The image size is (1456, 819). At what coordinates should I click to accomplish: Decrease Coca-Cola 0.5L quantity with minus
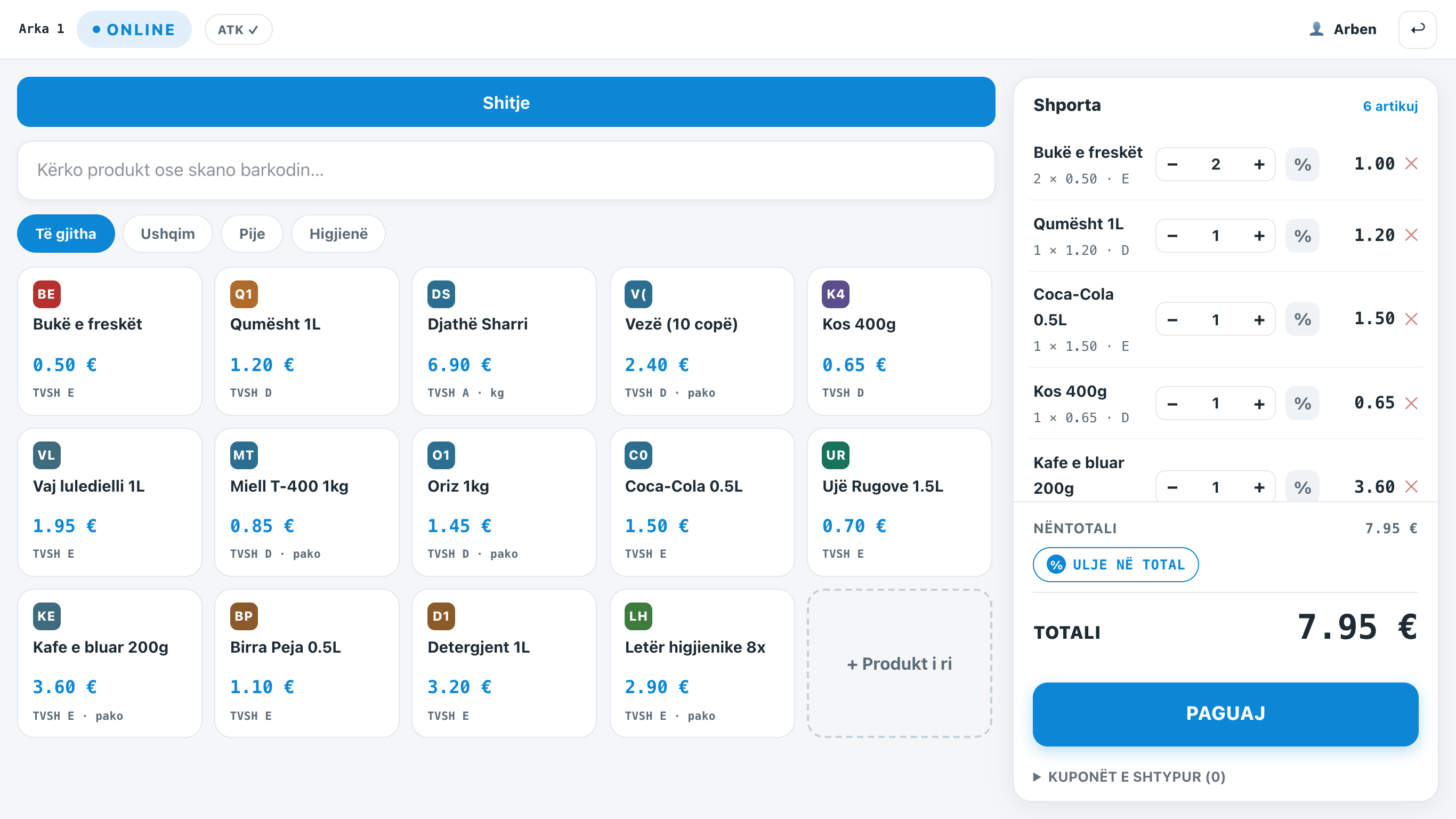[x=1172, y=319]
